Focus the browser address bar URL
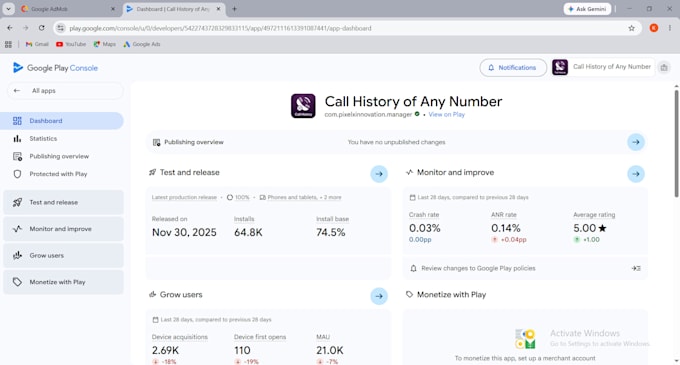This screenshot has height=365, width=680. coord(220,28)
